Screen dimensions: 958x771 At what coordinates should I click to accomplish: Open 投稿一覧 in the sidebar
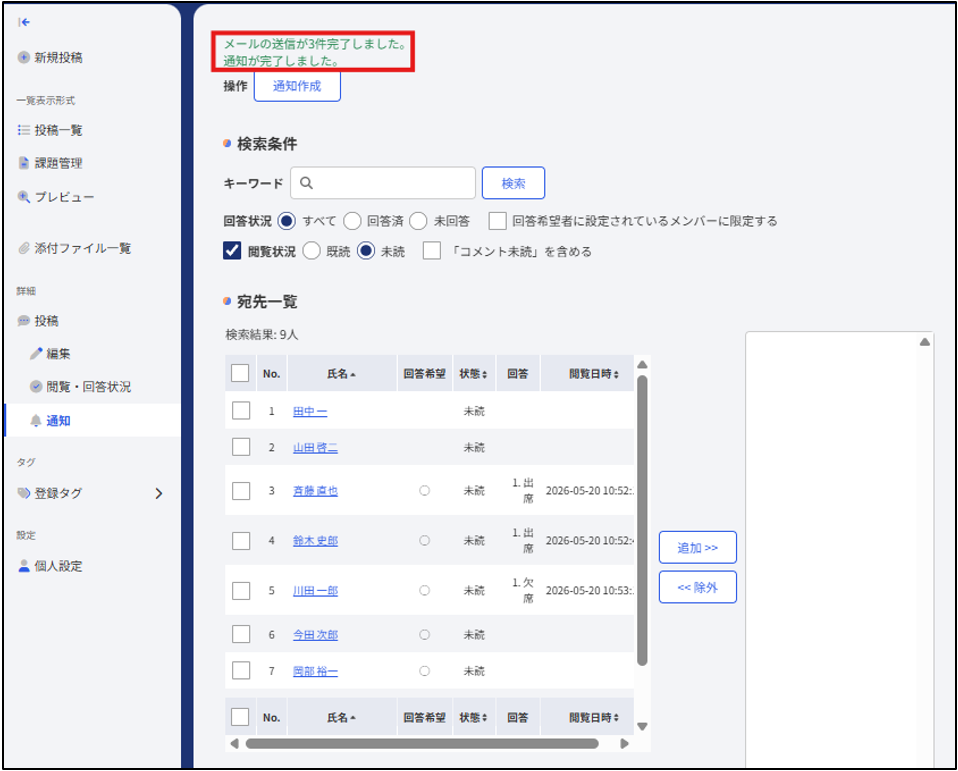pyautogui.click(x=59, y=130)
